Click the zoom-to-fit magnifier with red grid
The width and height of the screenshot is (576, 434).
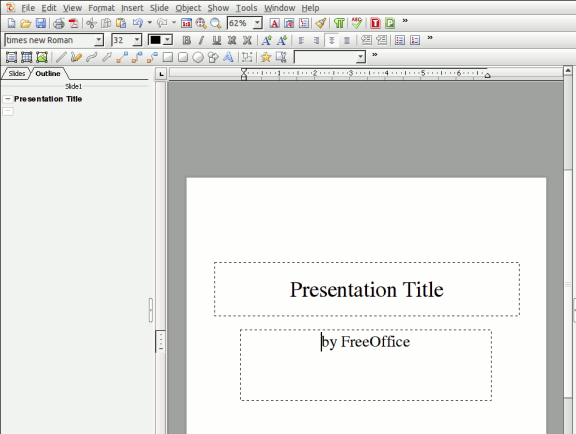tap(201, 23)
